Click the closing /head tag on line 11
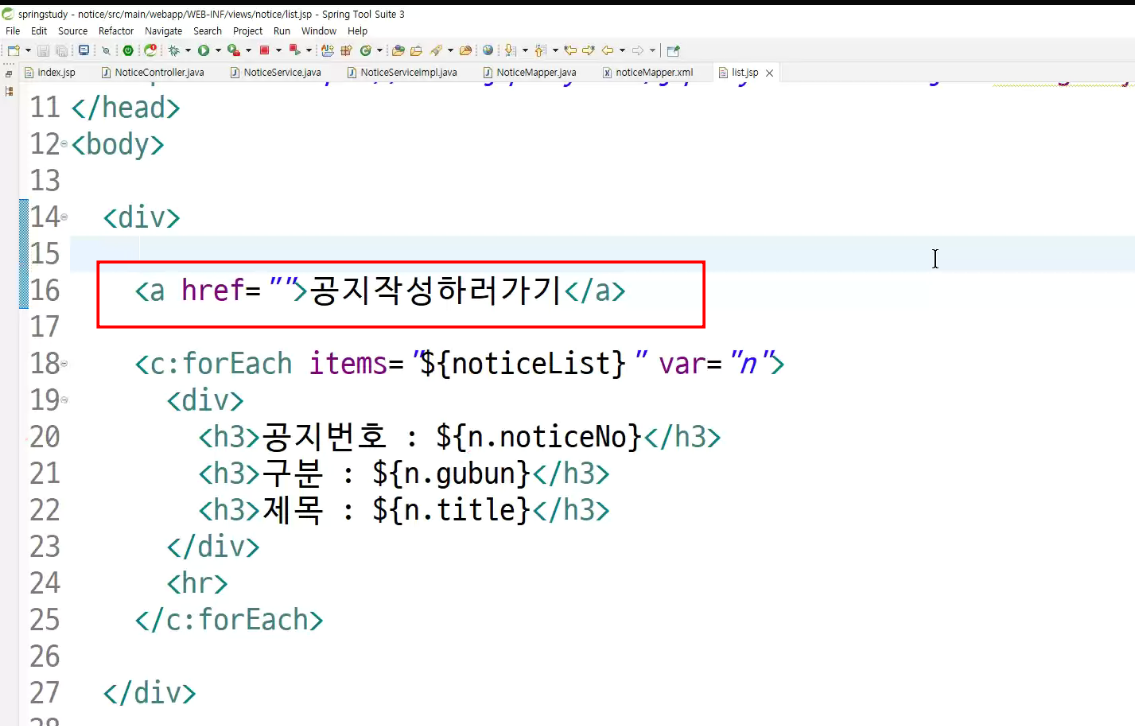This screenshot has width=1135, height=726. point(125,108)
